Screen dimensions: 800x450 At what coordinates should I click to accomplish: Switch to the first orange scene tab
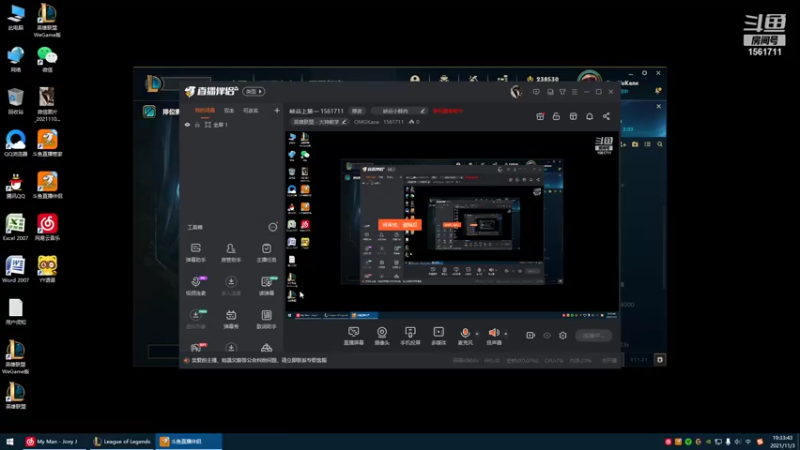(205, 111)
